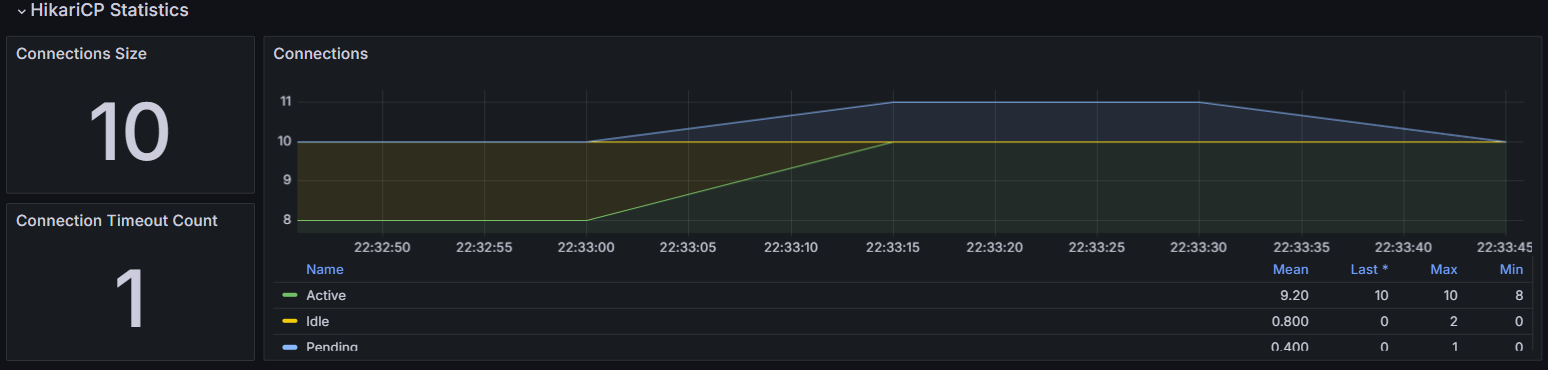
Task: Click the y-axis label 9
Action: point(287,181)
